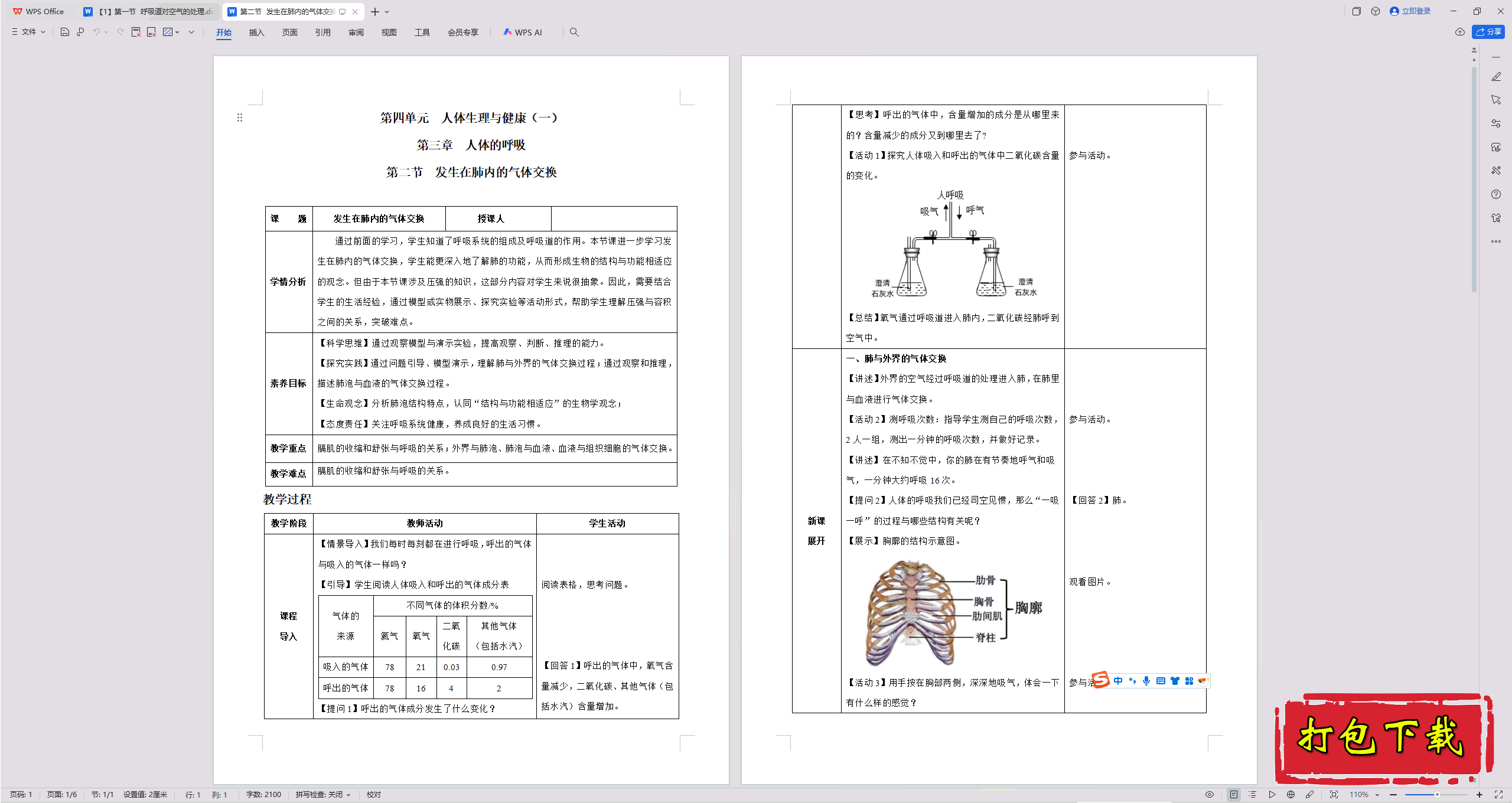The width and height of the screenshot is (1512, 803).
Task: Open the 工具 ribbon tab
Action: click(x=422, y=32)
